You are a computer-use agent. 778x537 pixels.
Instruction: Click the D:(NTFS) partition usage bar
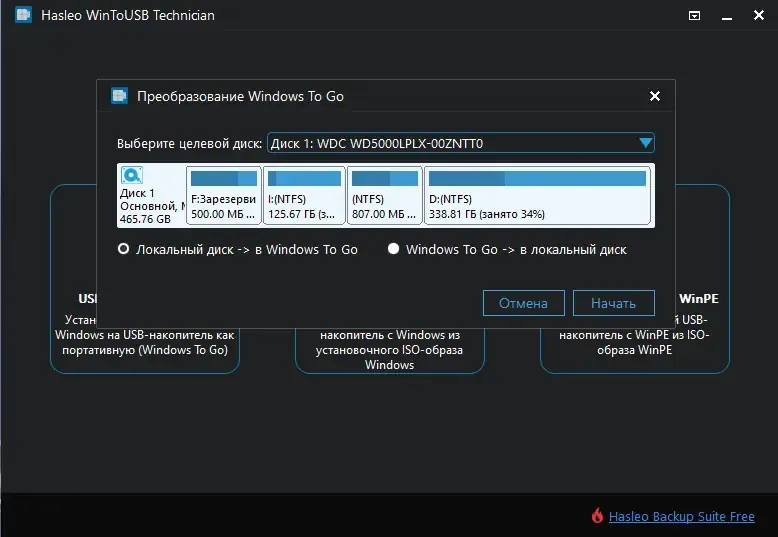(537, 179)
